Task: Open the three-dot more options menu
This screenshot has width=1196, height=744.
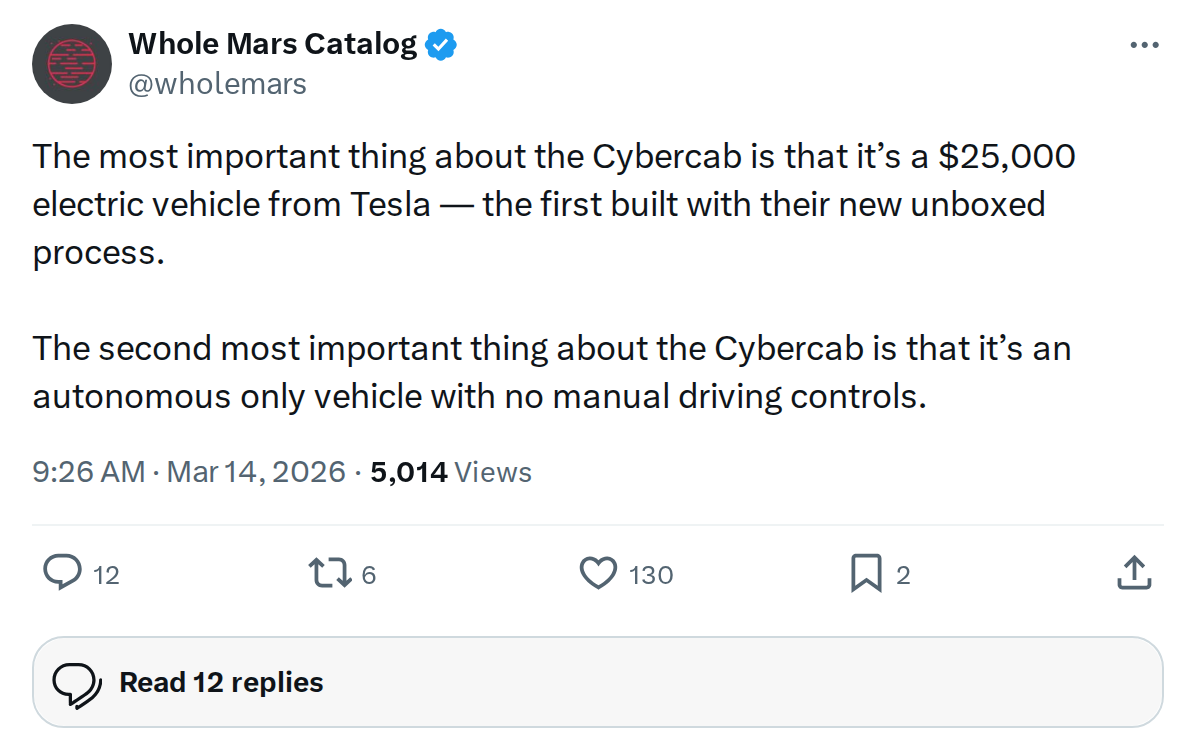Action: coord(1144,43)
